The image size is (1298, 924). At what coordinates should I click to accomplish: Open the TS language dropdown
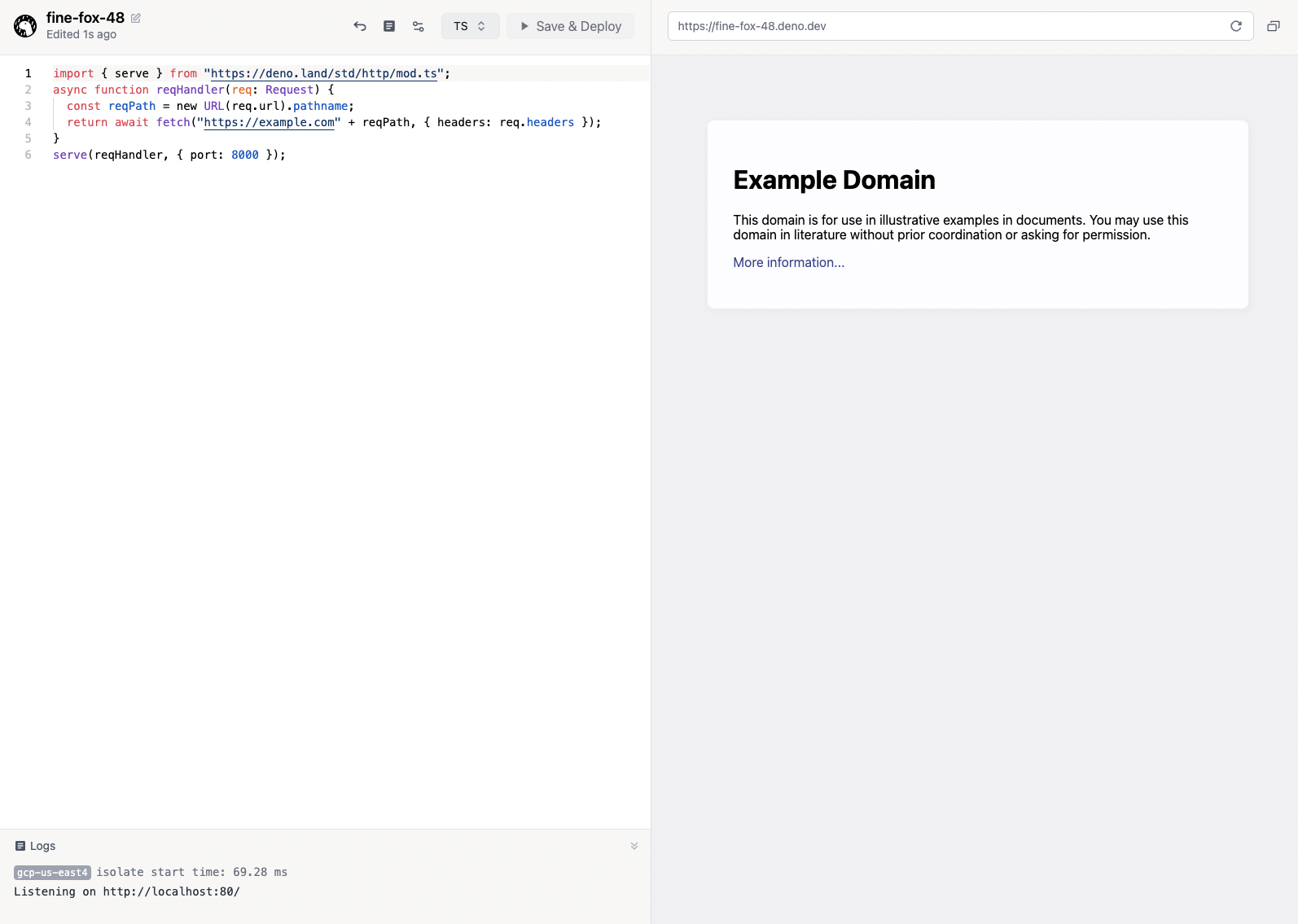(470, 26)
